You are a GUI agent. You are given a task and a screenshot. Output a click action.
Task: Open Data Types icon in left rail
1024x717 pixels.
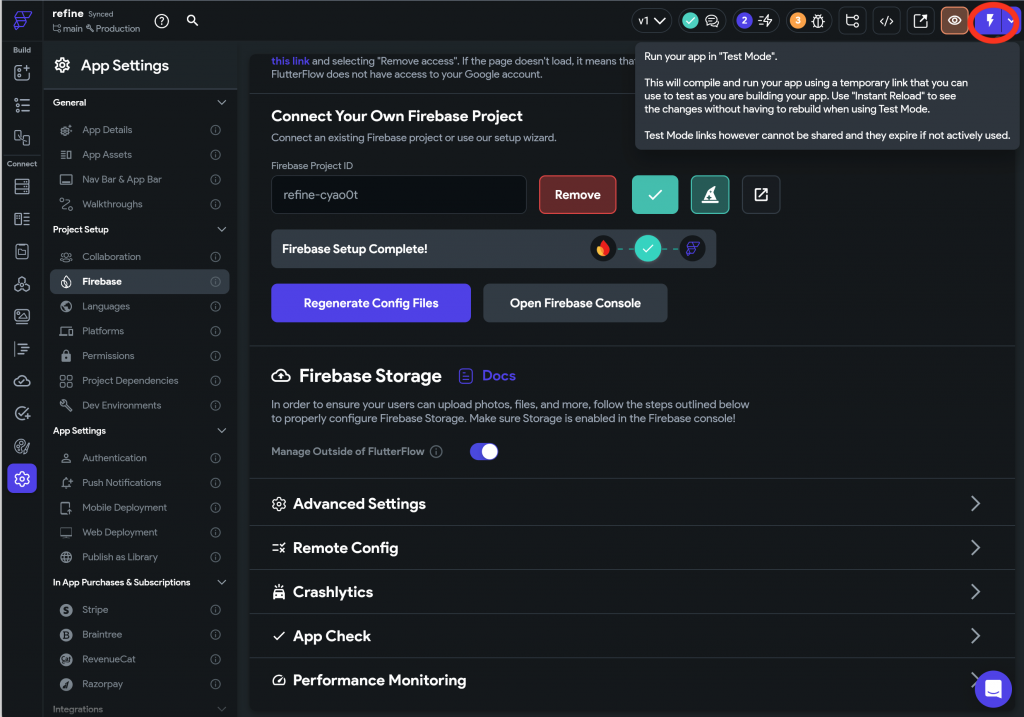[22, 219]
